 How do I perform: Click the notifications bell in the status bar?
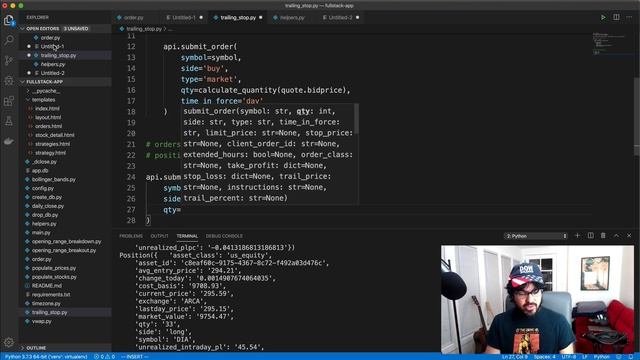tap(631, 357)
